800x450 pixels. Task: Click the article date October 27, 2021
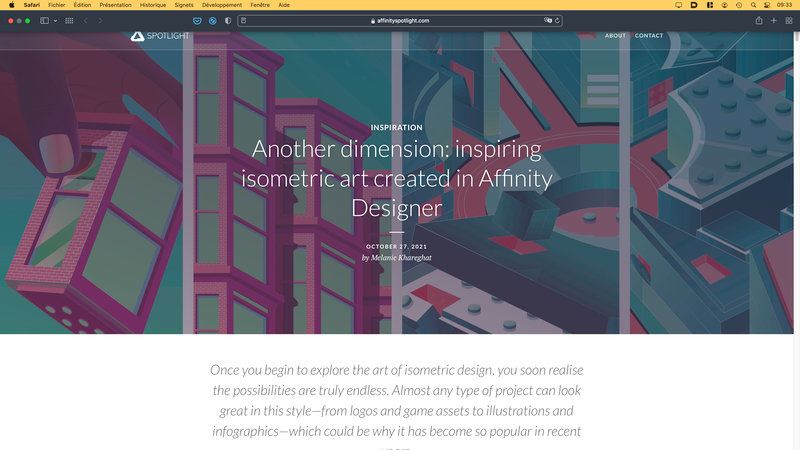click(396, 246)
